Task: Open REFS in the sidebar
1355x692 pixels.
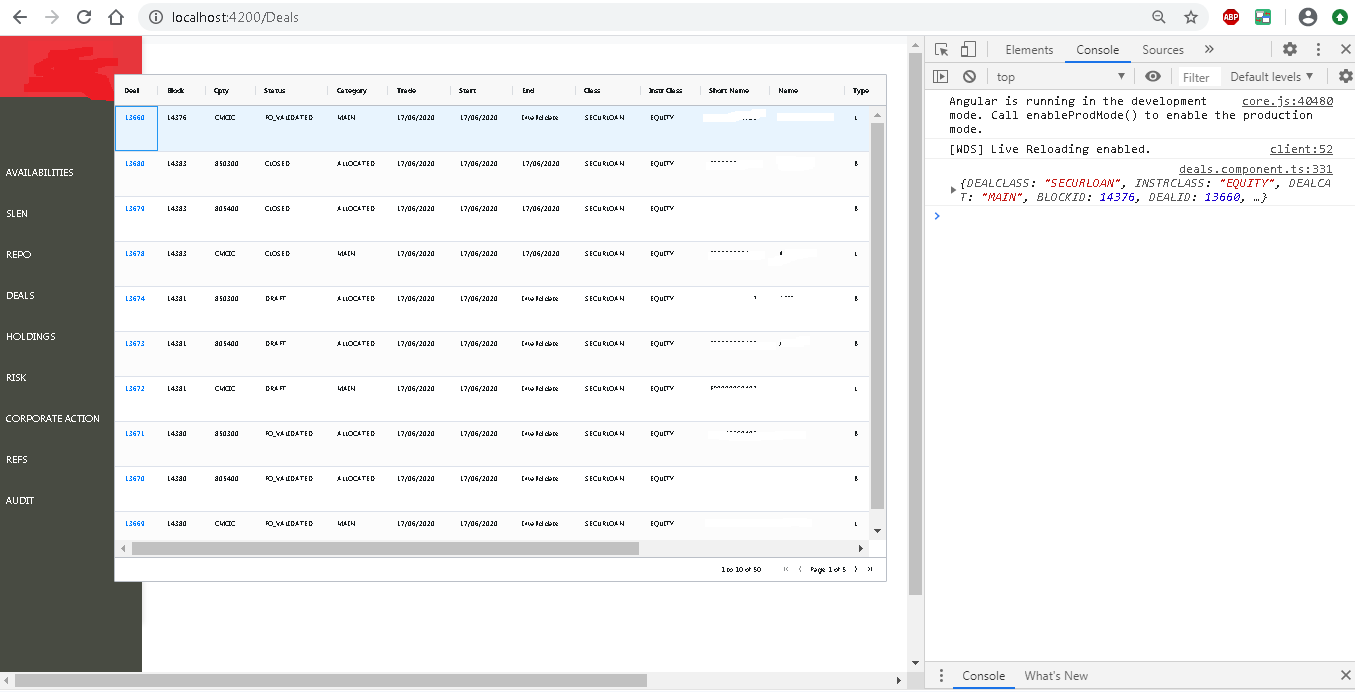Action: (17, 459)
